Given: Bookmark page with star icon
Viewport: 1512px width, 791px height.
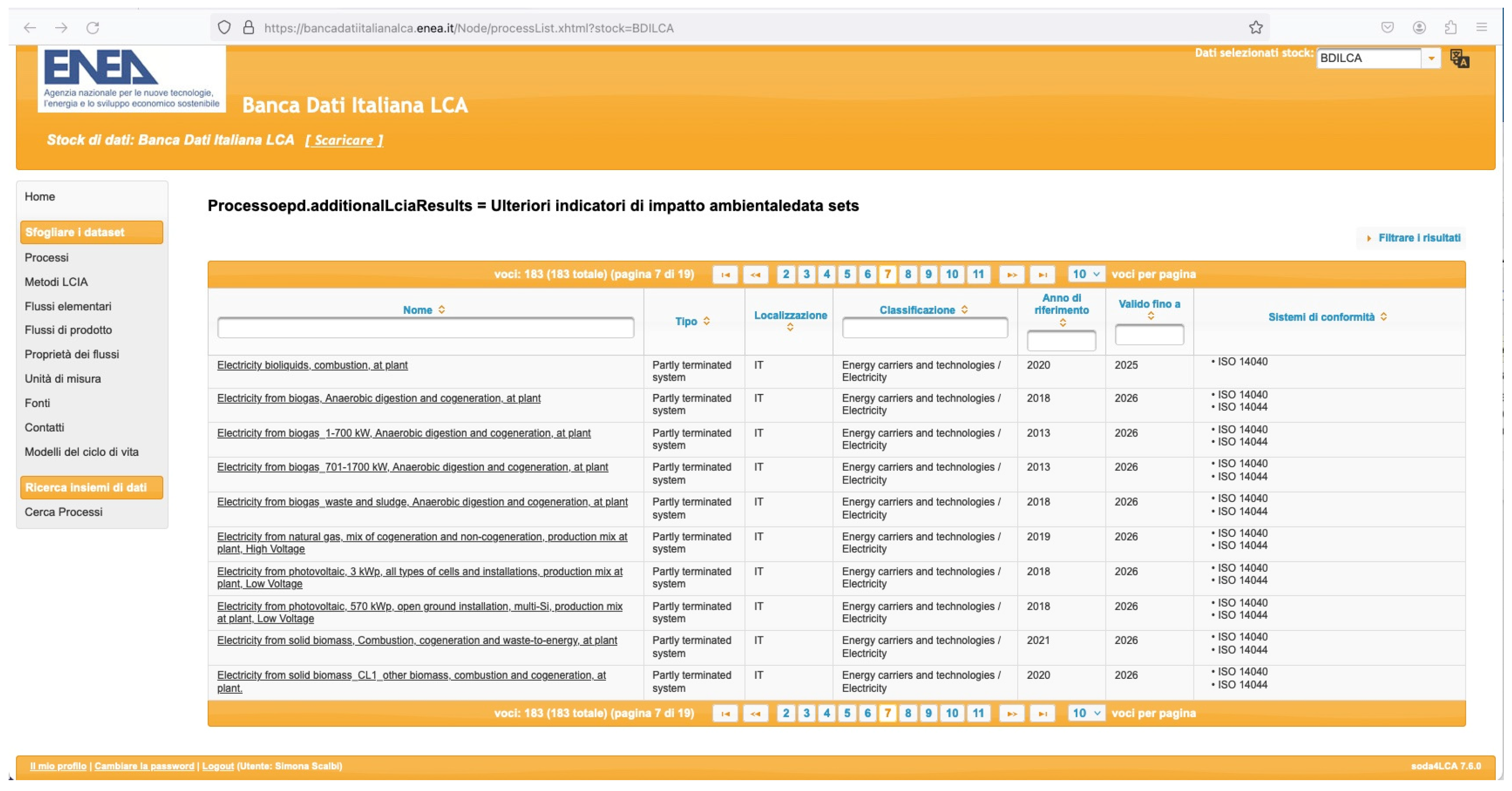Looking at the screenshot, I should pos(1256,28).
